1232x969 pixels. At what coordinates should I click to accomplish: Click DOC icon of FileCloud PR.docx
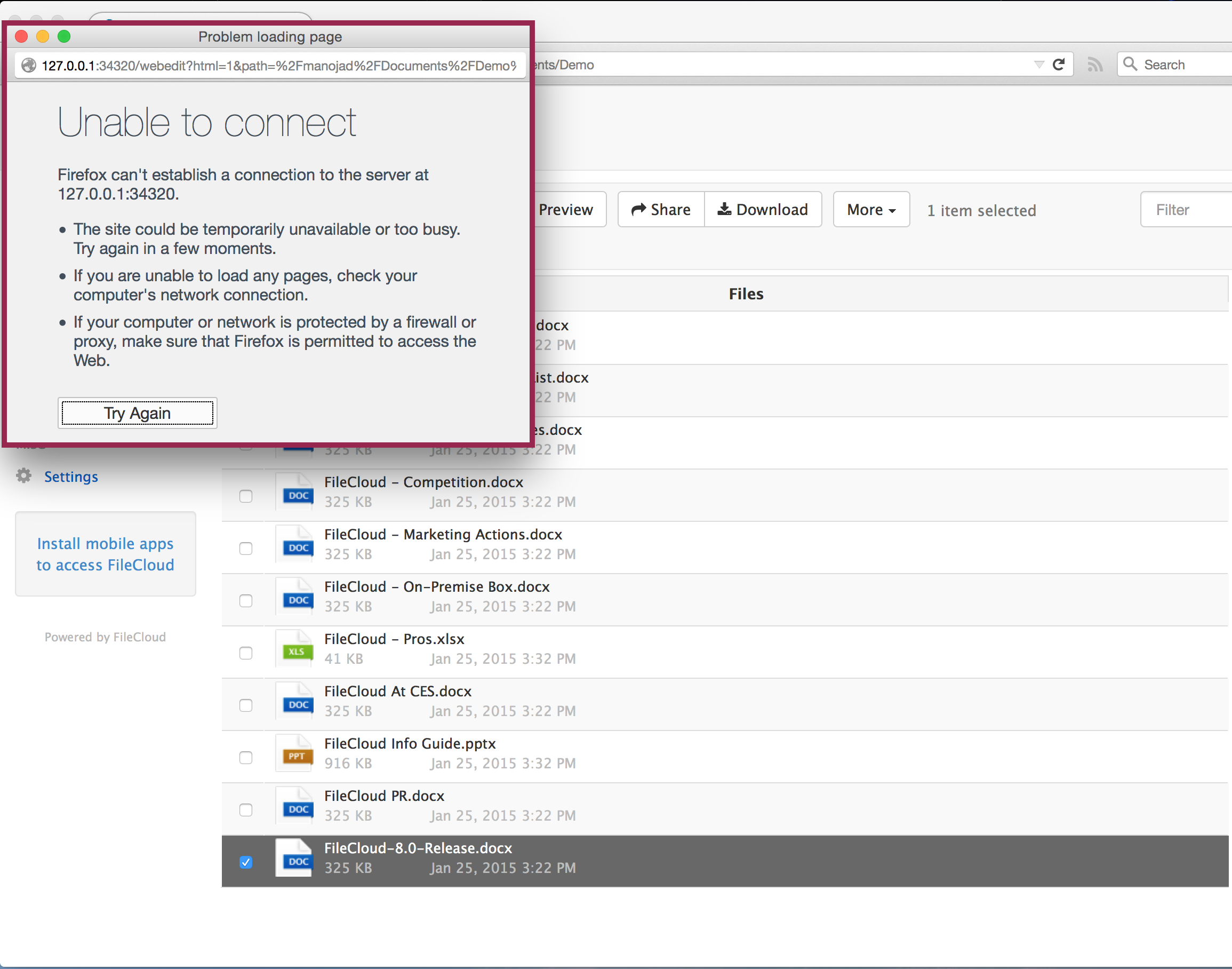295,806
